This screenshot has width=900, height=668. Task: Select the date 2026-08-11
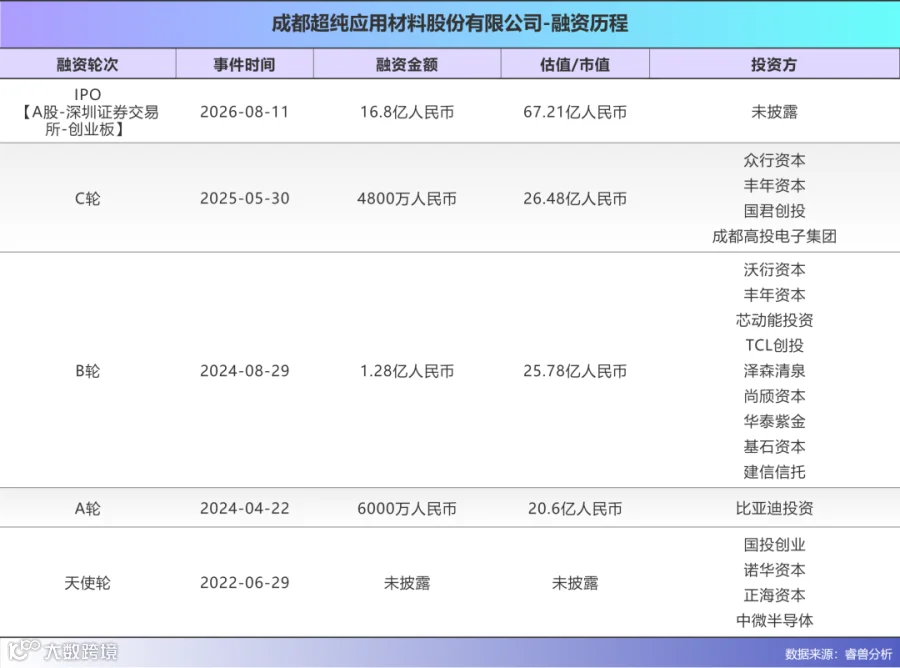tap(245, 112)
